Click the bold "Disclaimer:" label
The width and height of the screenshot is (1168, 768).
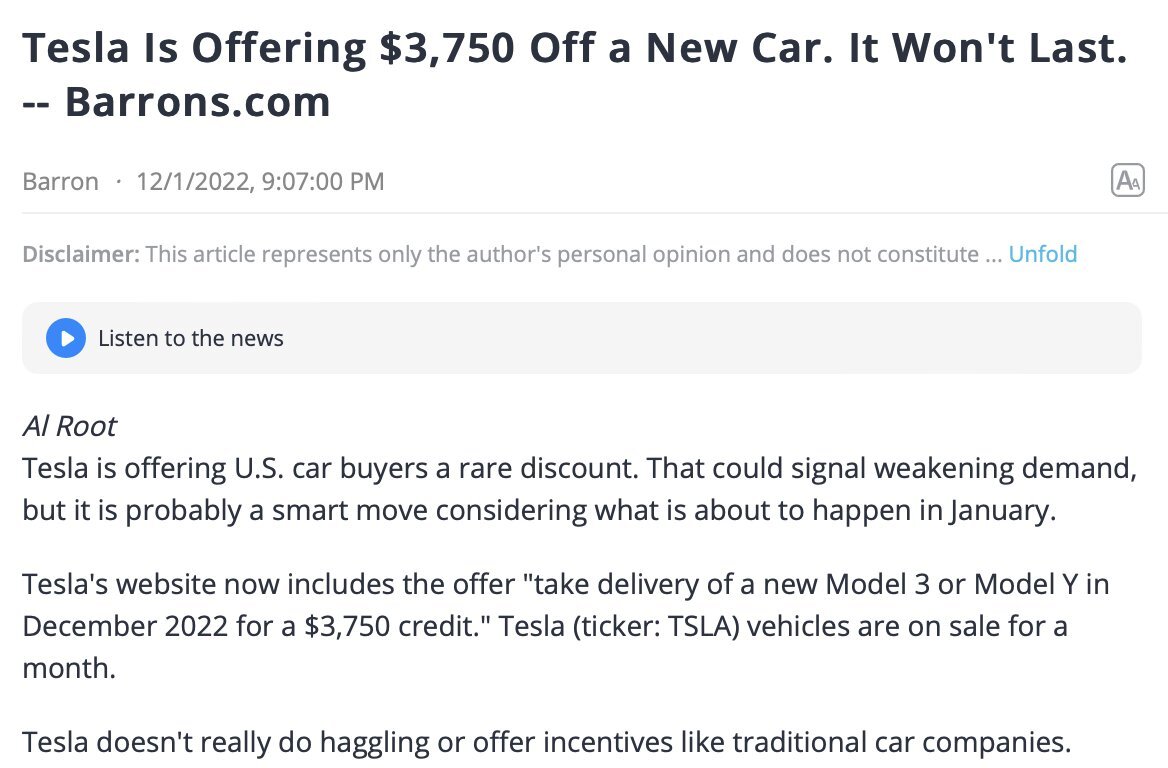coord(81,254)
